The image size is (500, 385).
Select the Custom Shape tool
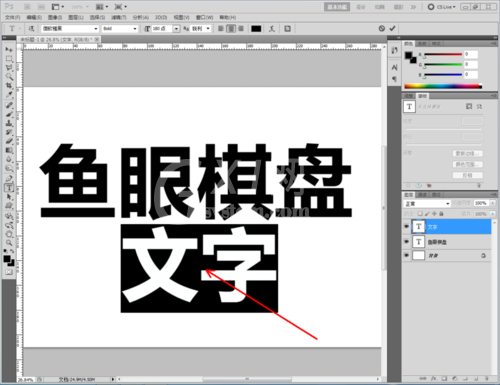(x=9, y=206)
